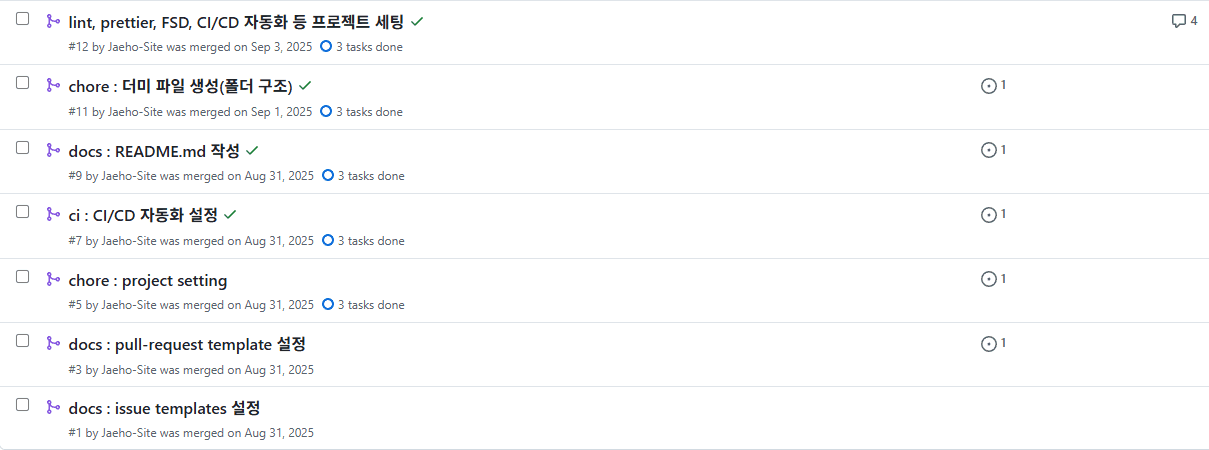Click green check status beside README.md 작성
Viewport: 1209px width, 450px height.
pyautogui.click(x=252, y=150)
